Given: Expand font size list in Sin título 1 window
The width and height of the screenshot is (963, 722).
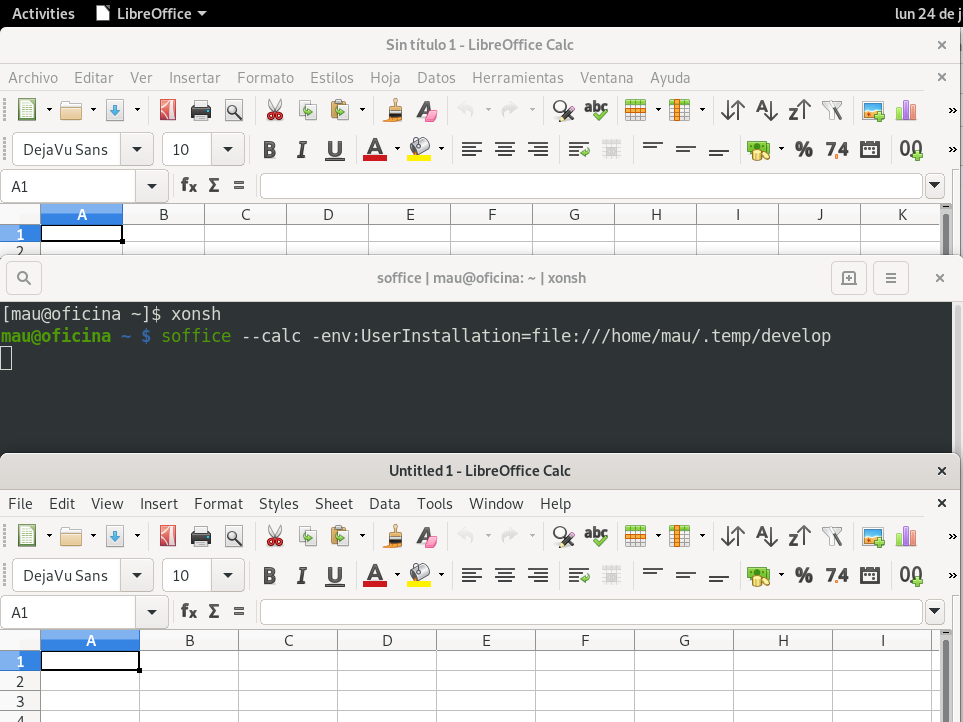Looking at the screenshot, I should (228, 150).
